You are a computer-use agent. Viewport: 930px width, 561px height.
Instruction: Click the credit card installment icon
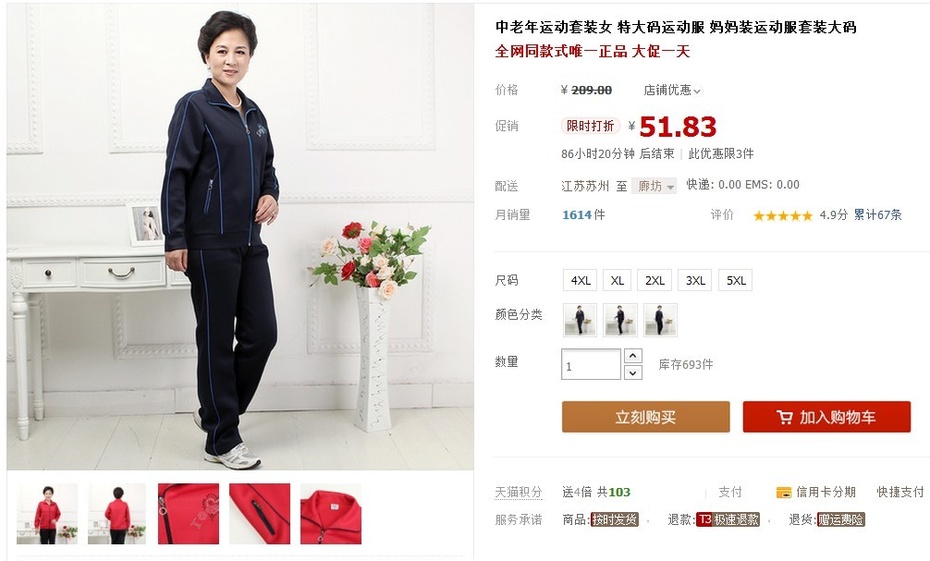coord(784,492)
